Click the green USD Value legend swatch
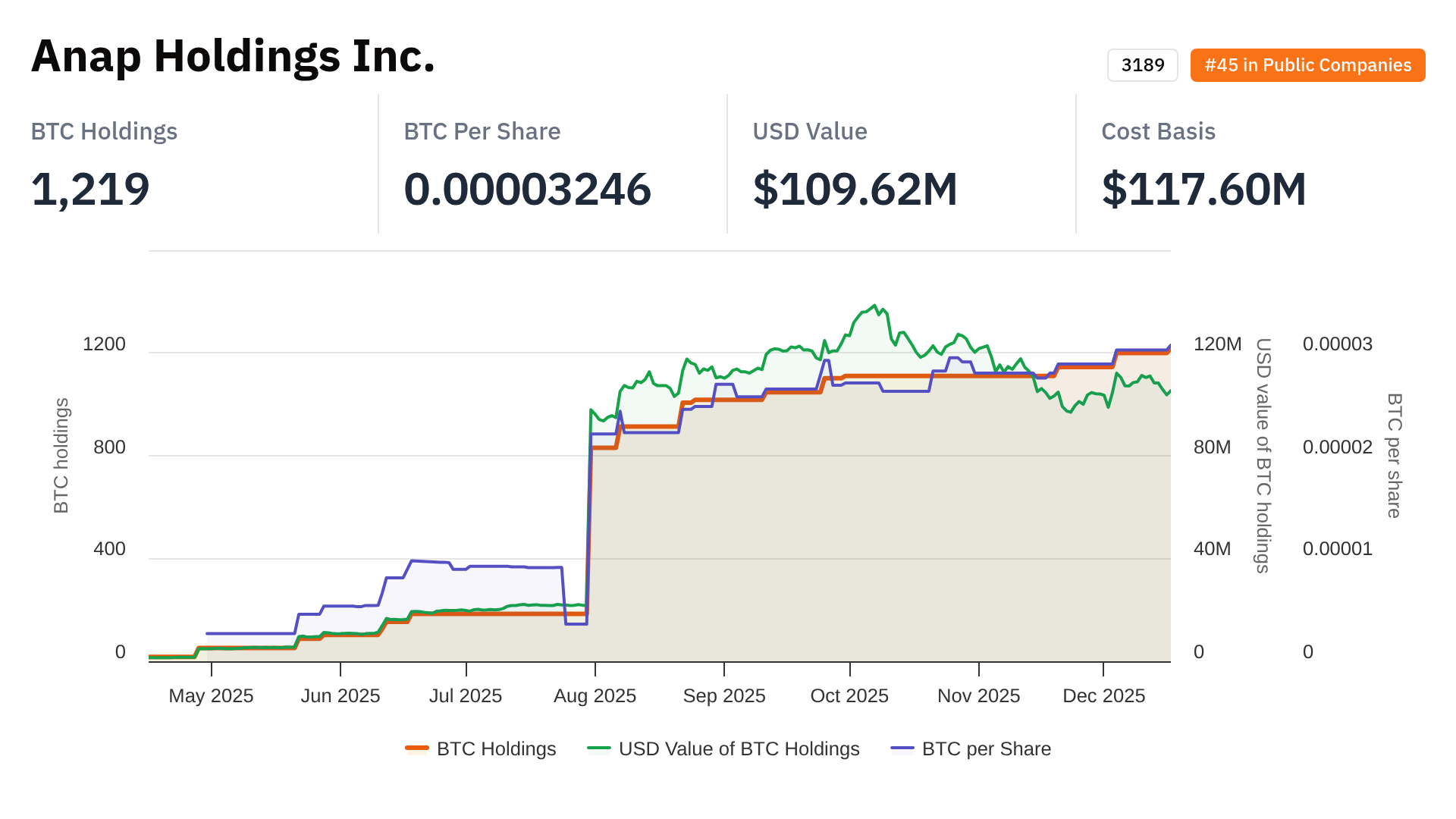This screenshot has height=819, width=1456. pos(599,748)
